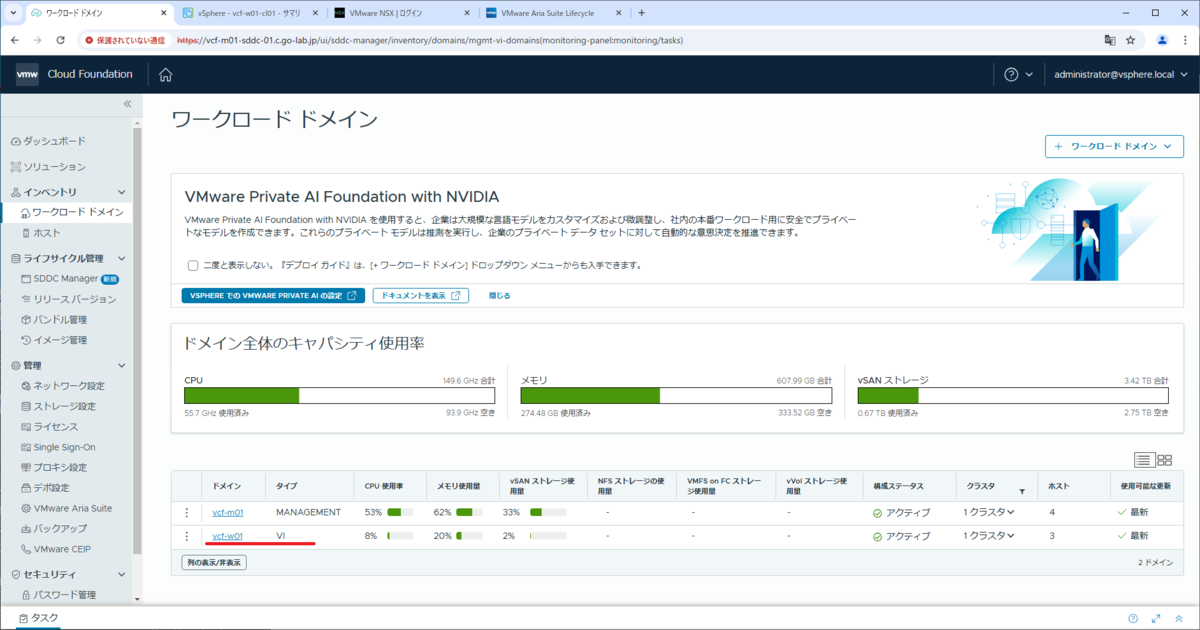Image resolution: width=1200 pixels, height=630 pixels.
Task: Open the vcf-w01 domain link
Action: pyautogui.click(x=228, y=536)
